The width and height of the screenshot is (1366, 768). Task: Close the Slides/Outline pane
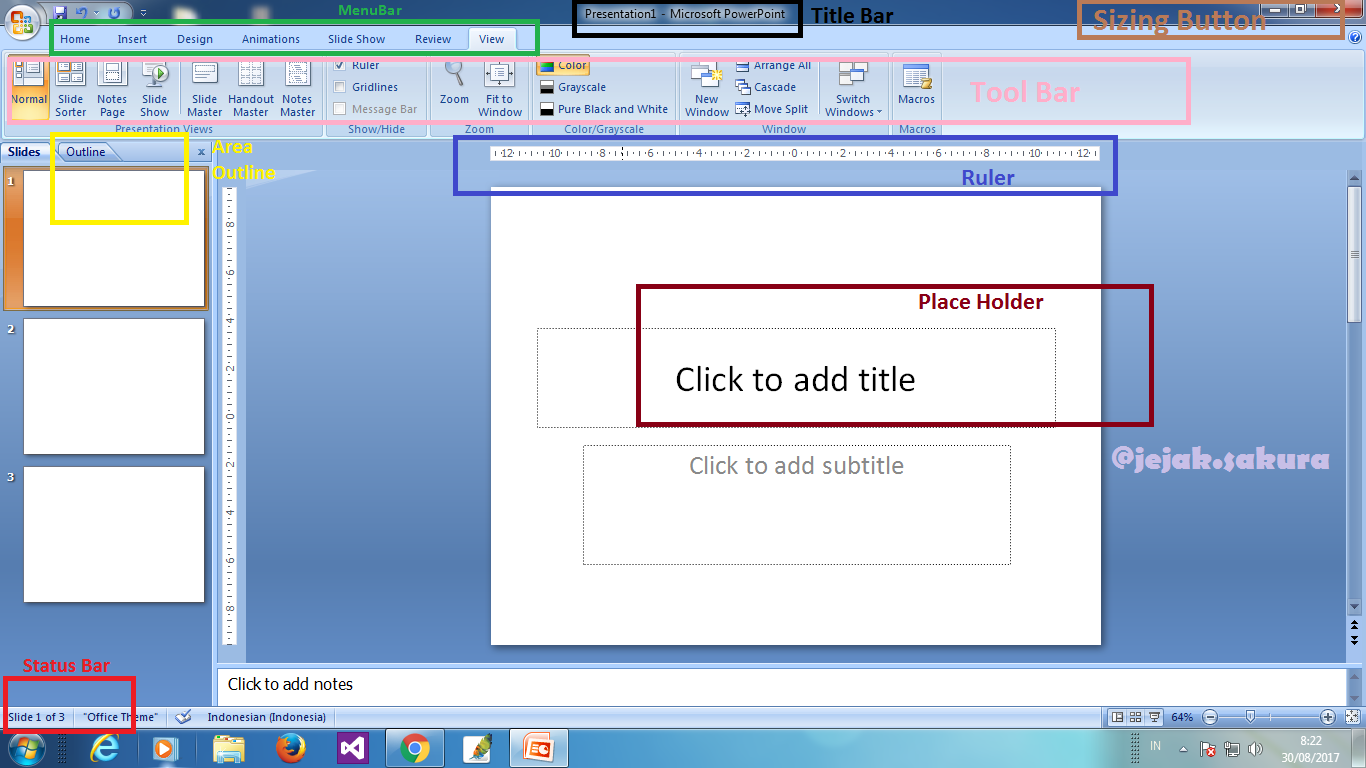[x=201, y=152]
